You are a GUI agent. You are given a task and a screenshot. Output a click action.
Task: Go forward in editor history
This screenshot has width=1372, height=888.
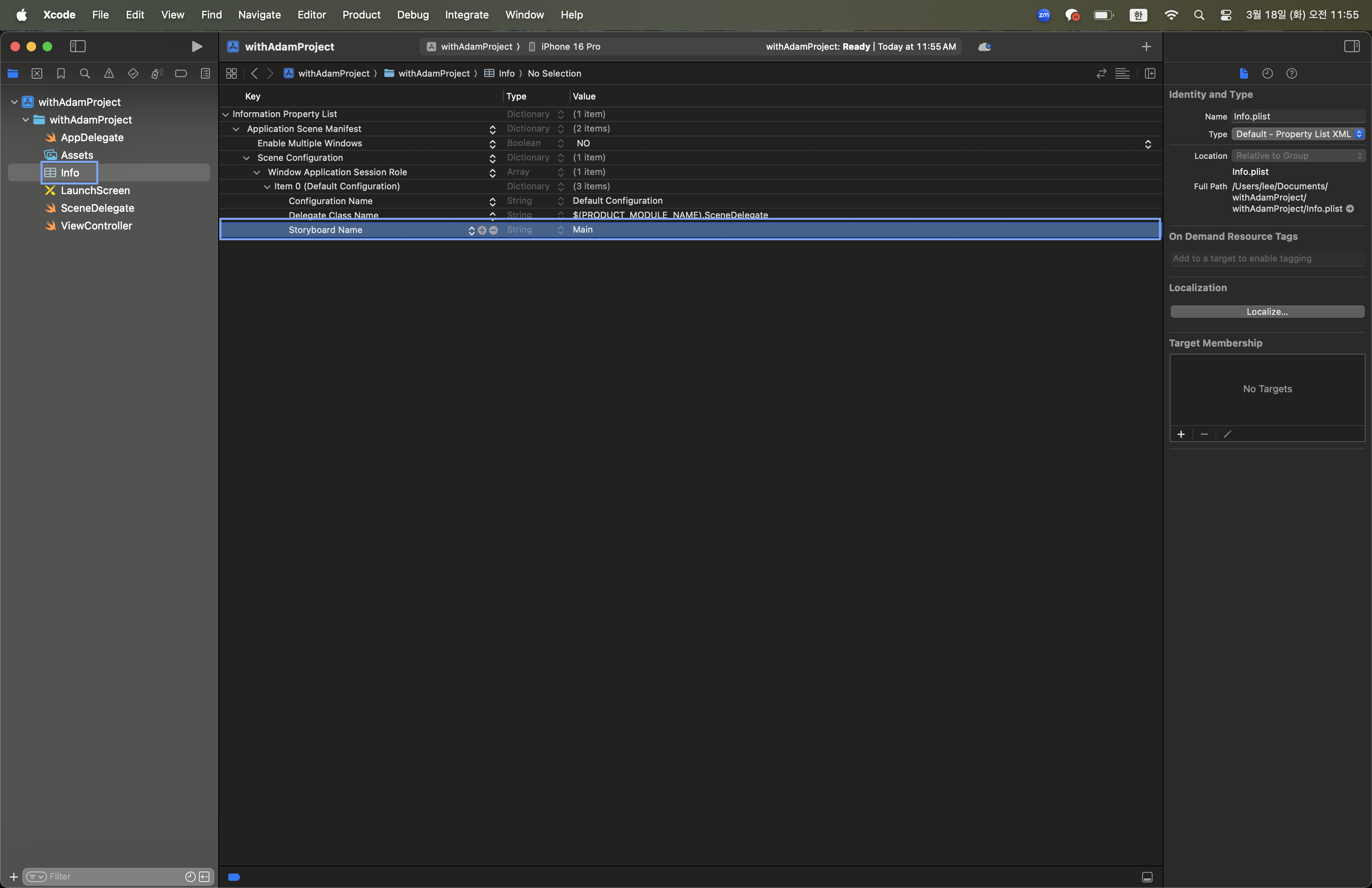pyautogui.click(x=270, y=73)
